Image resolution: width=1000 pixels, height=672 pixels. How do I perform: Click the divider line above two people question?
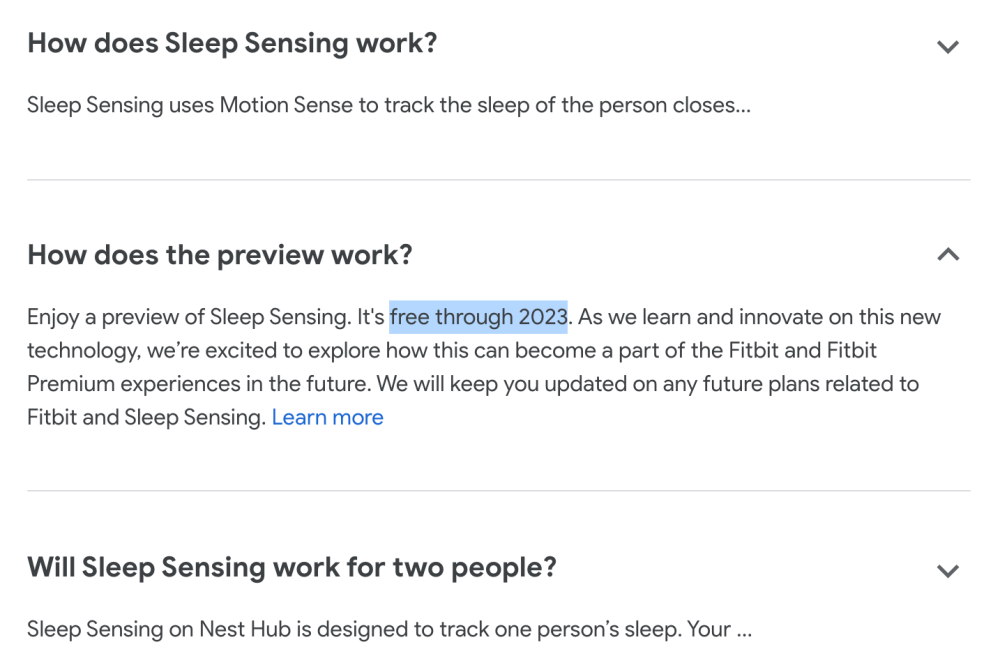498,491
